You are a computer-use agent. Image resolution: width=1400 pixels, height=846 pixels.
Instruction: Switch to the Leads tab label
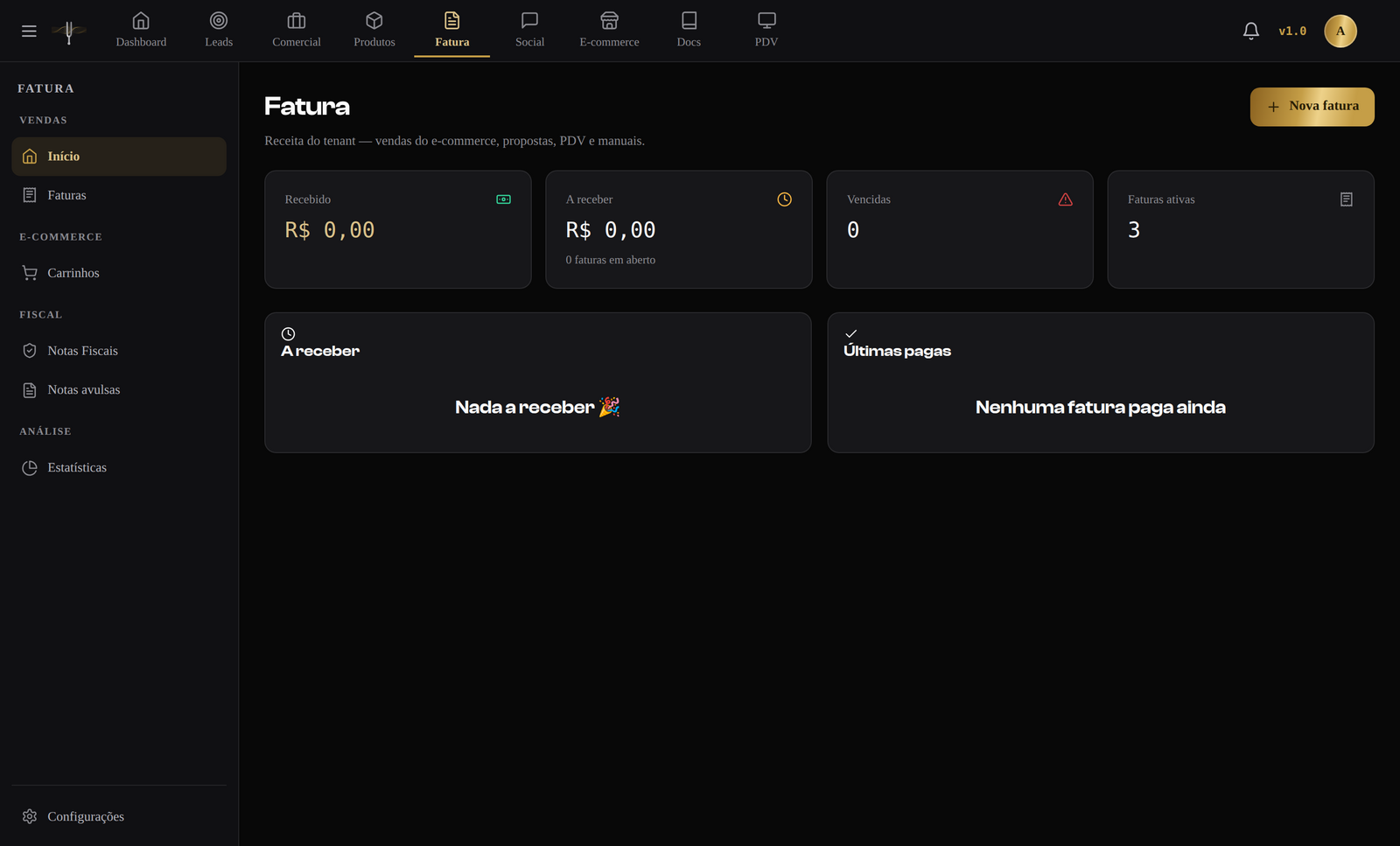[x=219, y=42]
